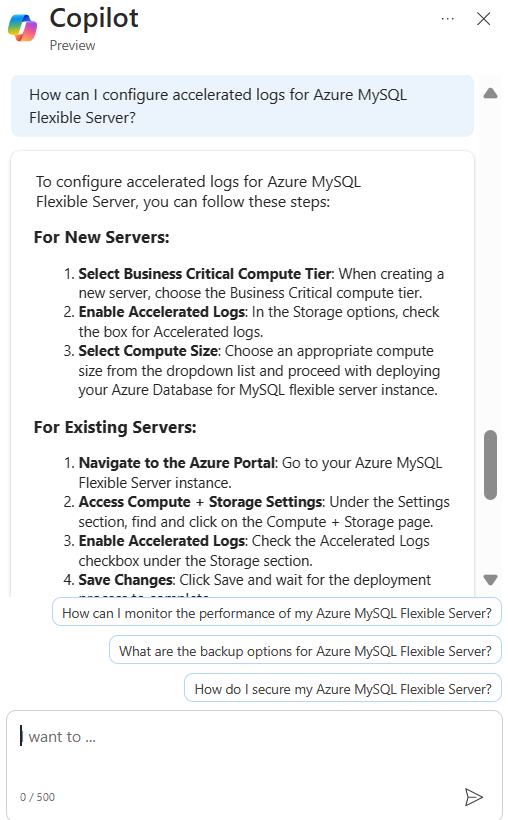Click the 'Navigate to the Azure Portal' step
508x820 pixels.
click(176, 463)
